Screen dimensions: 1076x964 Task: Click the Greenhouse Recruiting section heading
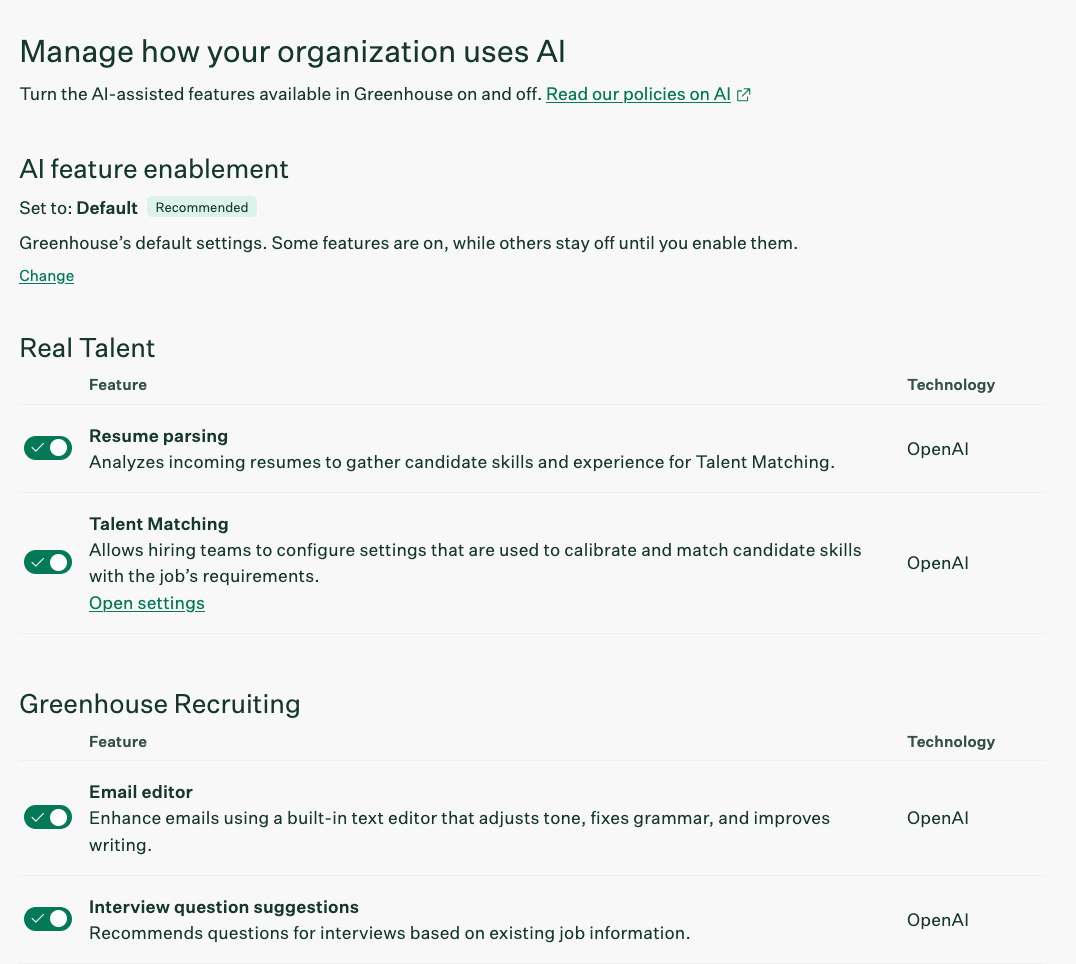click(x=160, y=704)
